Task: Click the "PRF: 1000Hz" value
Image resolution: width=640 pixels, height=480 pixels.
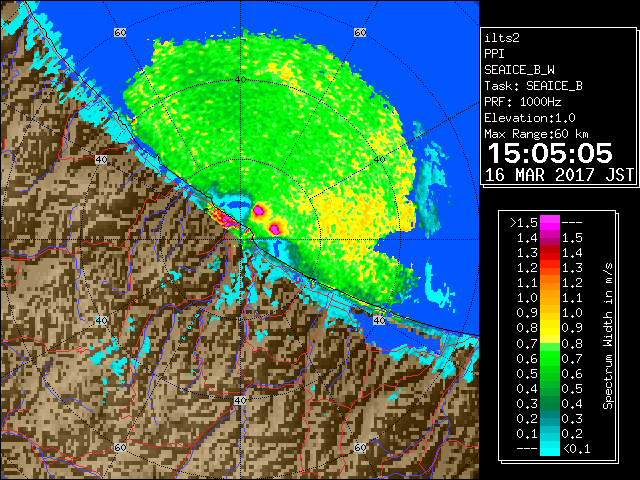Action: (523, 102)
